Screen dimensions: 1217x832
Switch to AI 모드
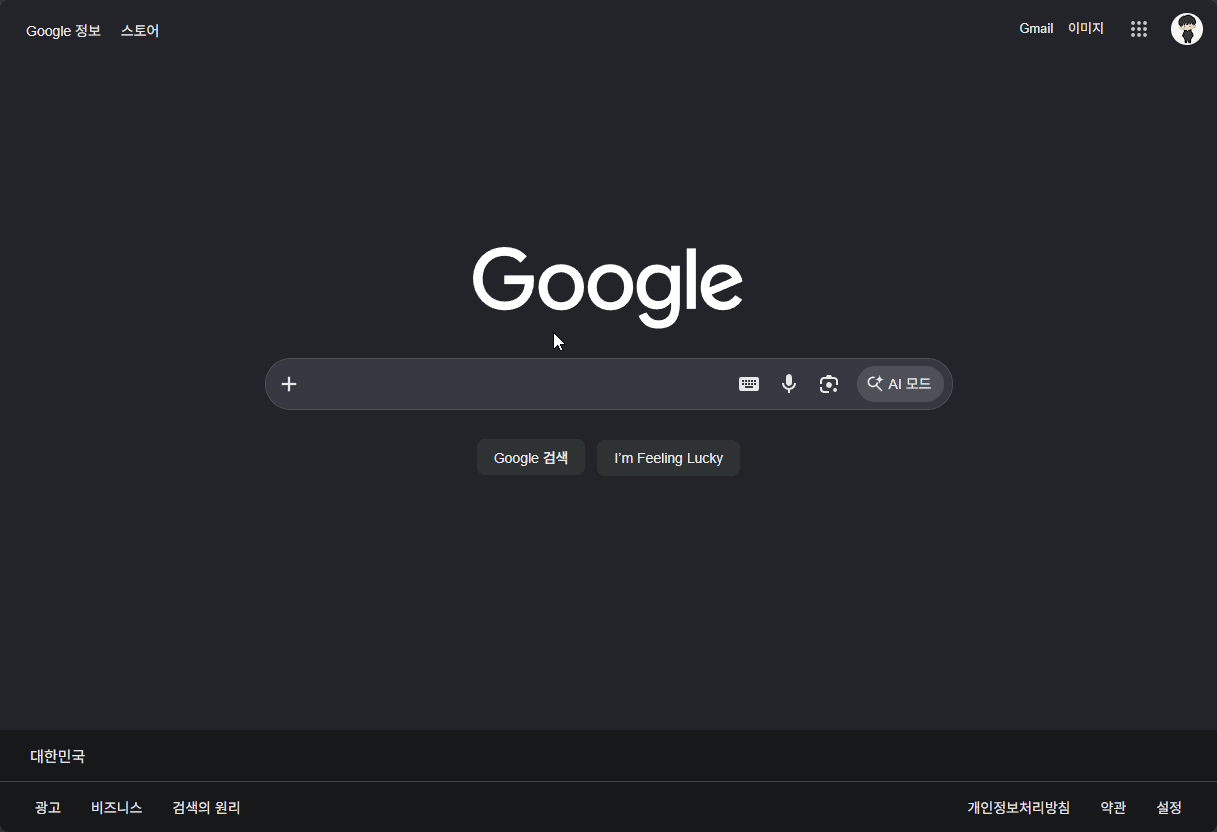[900, 384]
